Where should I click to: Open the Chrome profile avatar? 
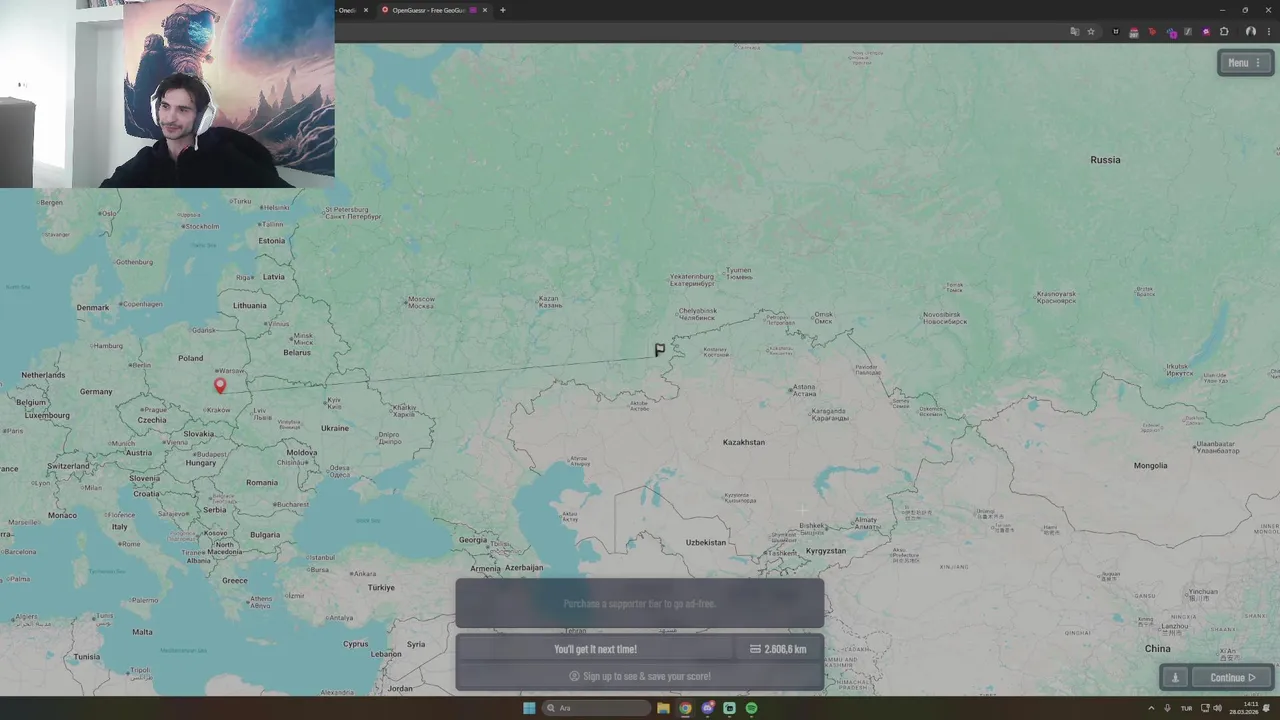point(1251,32)
